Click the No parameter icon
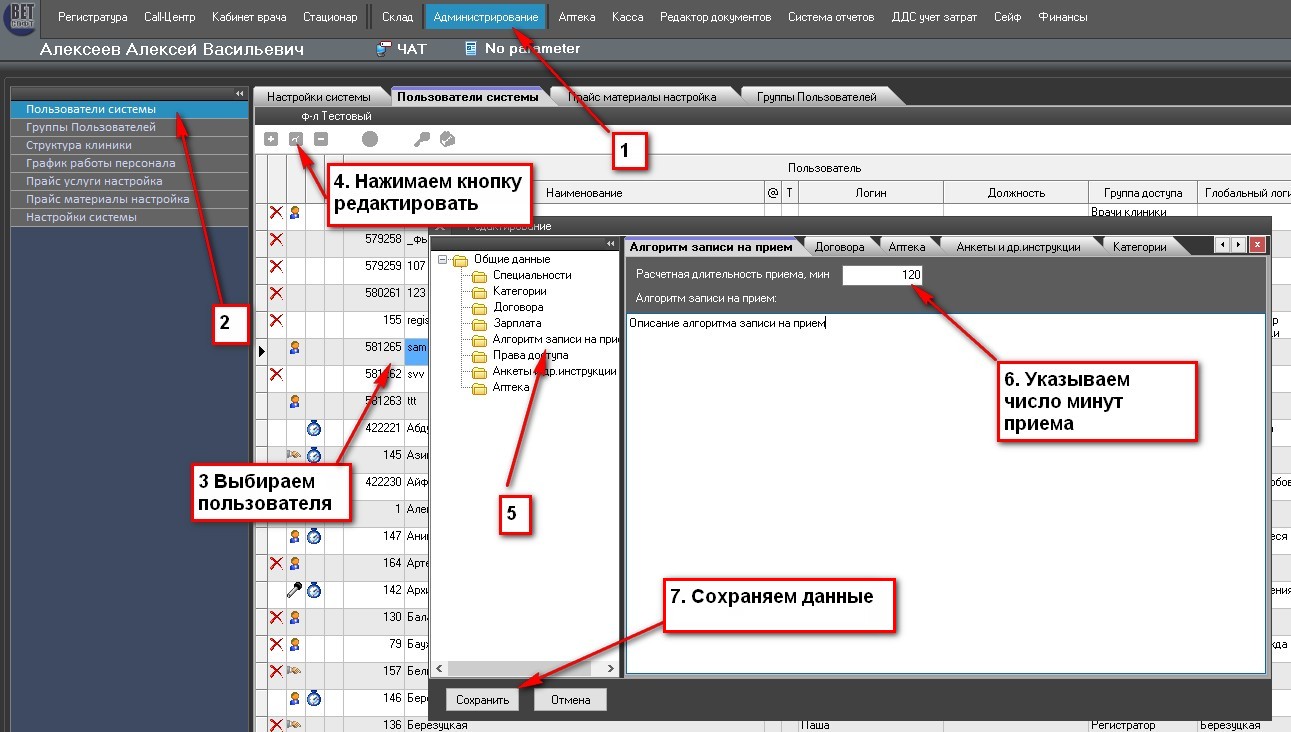Image resolution: width=1291 pixels, height=732 pixels. [x=471, y=49]
